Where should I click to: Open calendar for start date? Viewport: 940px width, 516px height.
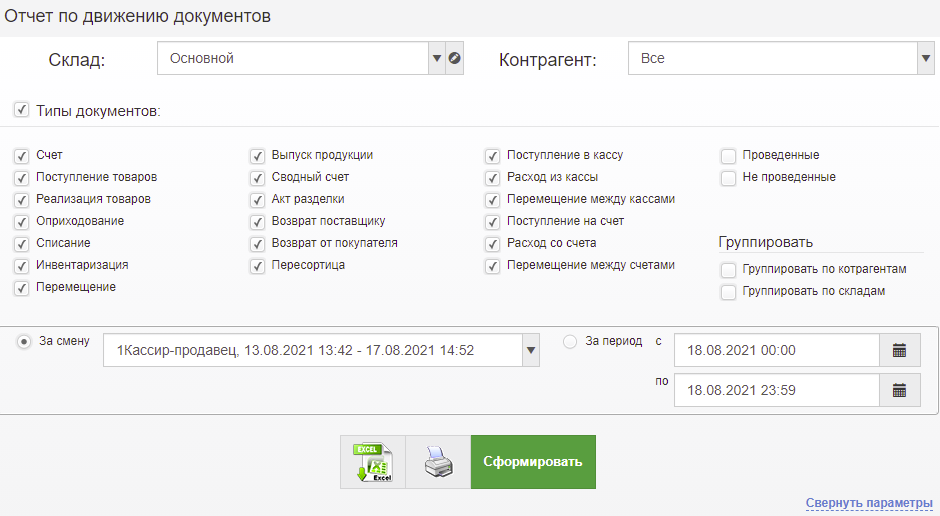point(899,350)
